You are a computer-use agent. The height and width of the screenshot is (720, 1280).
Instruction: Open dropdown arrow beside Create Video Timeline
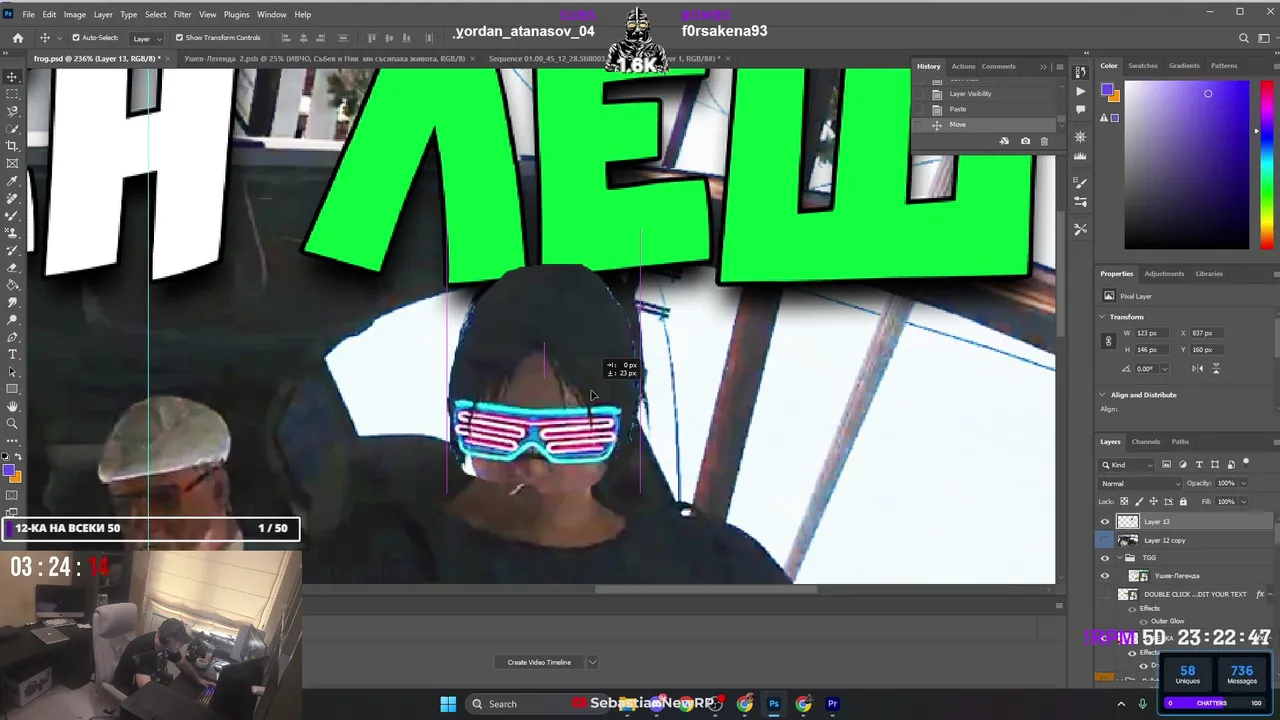(x=592, y=662)
